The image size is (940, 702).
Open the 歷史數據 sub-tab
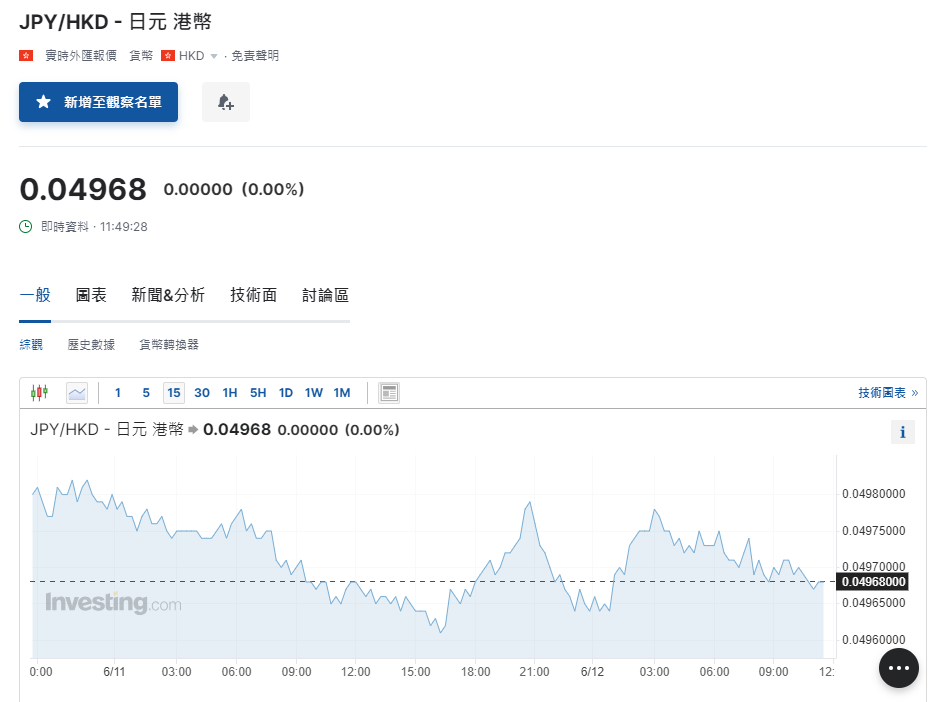tap(91, 345)
